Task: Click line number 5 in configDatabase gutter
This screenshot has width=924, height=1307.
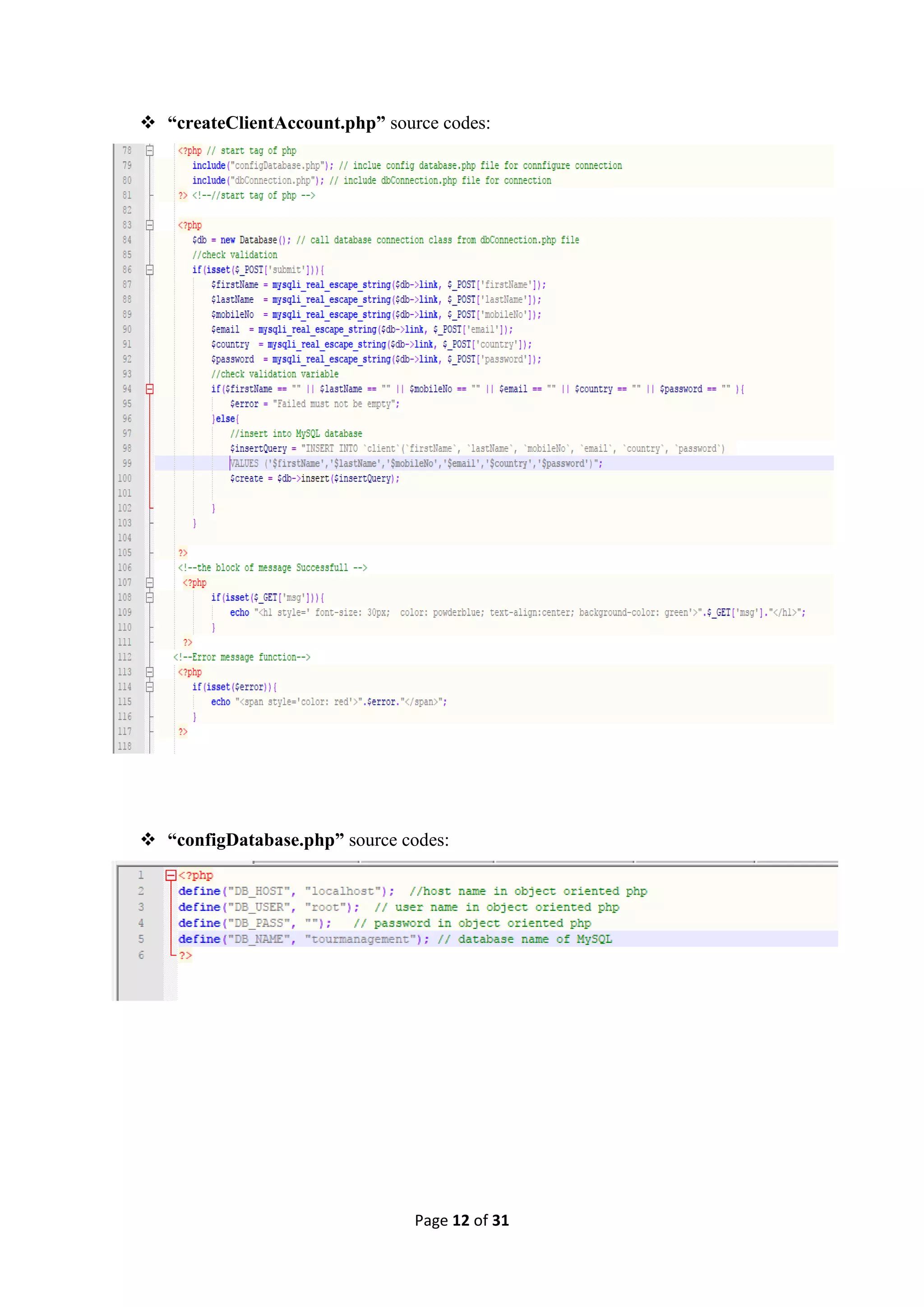Action: coord(140,939)
